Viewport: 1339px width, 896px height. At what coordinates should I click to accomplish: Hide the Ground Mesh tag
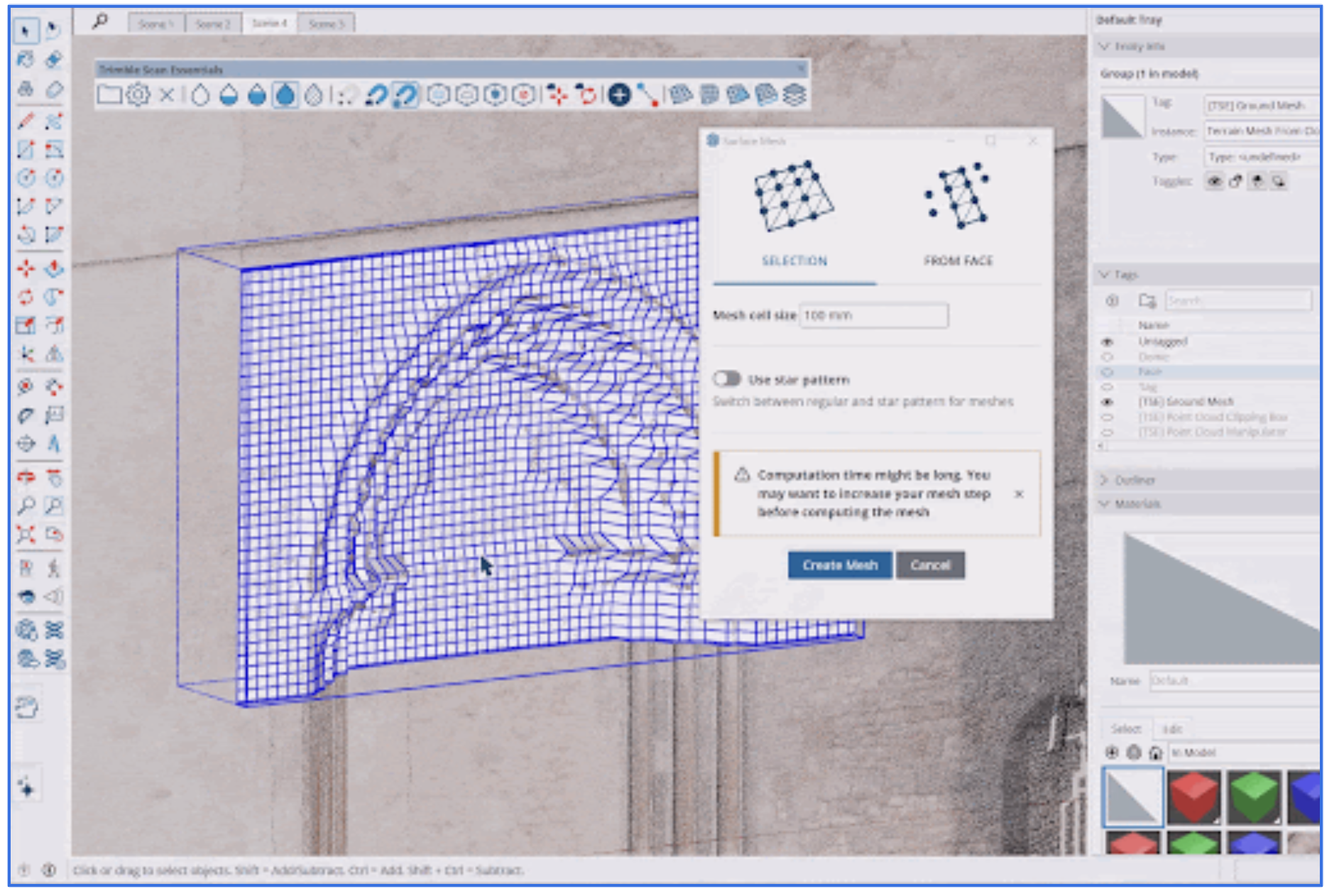[x=1107, y=402]
